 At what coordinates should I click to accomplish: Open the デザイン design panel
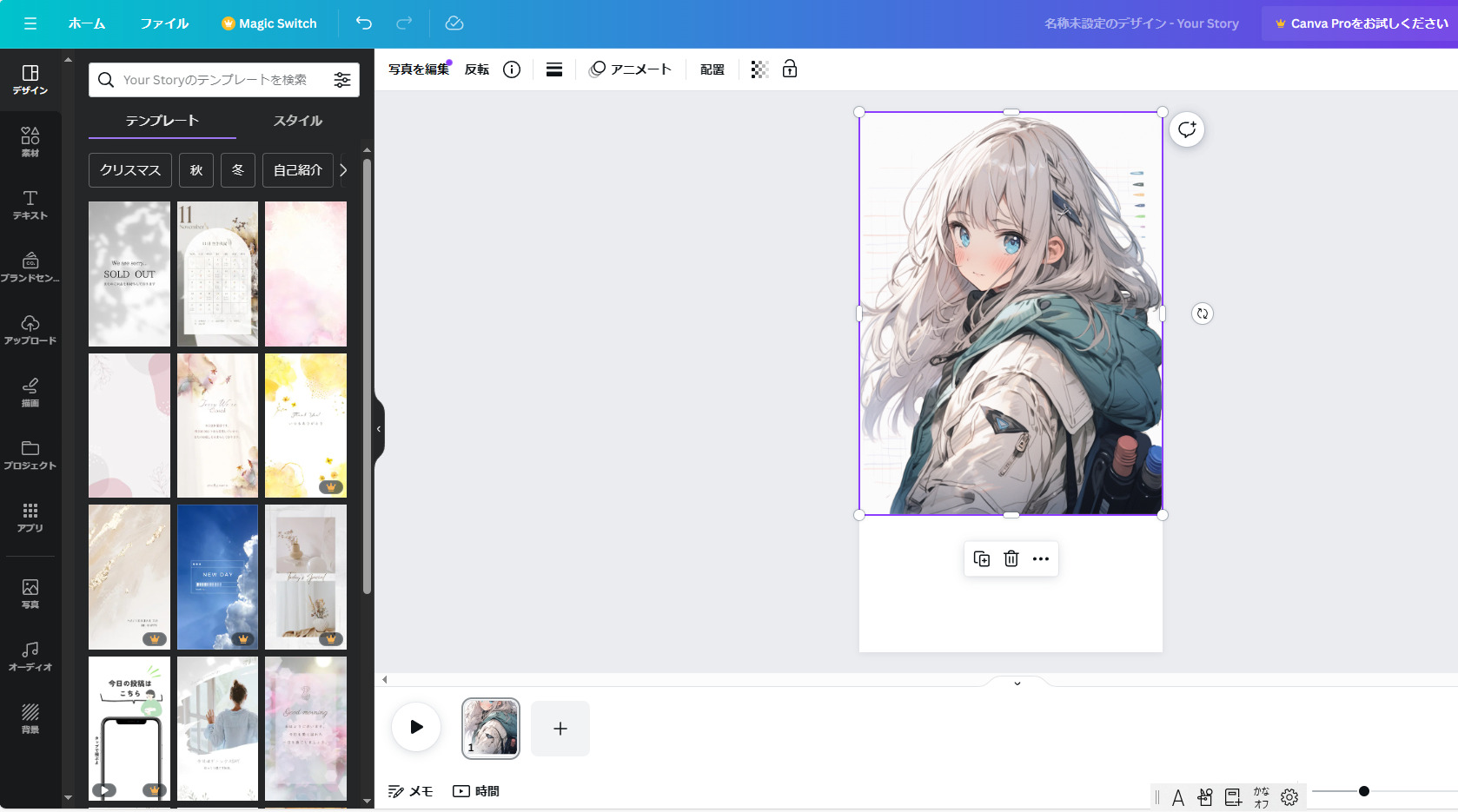pos(30,79)
